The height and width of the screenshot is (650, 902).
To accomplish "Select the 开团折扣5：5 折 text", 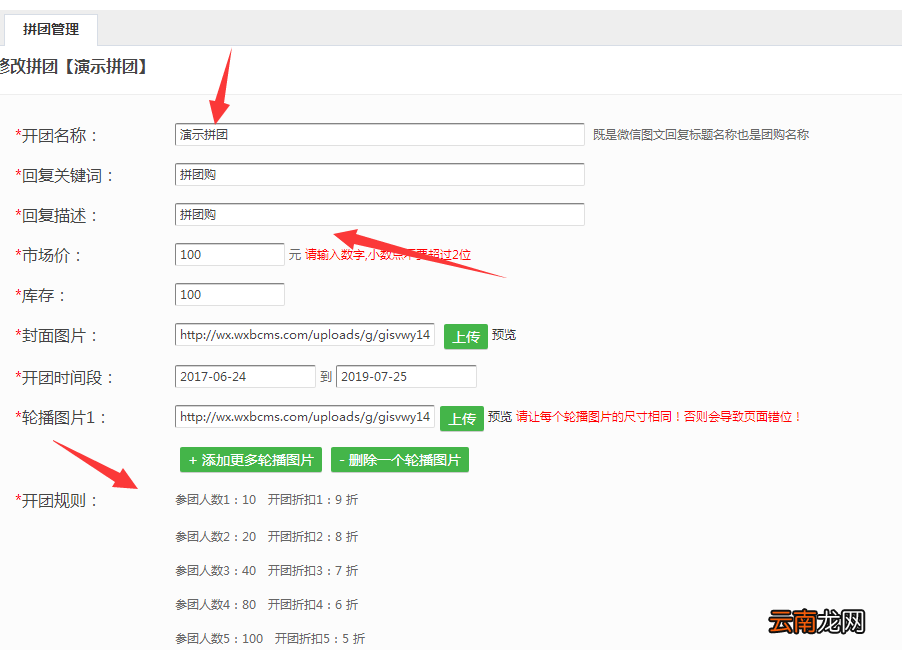I will (320, 638).
